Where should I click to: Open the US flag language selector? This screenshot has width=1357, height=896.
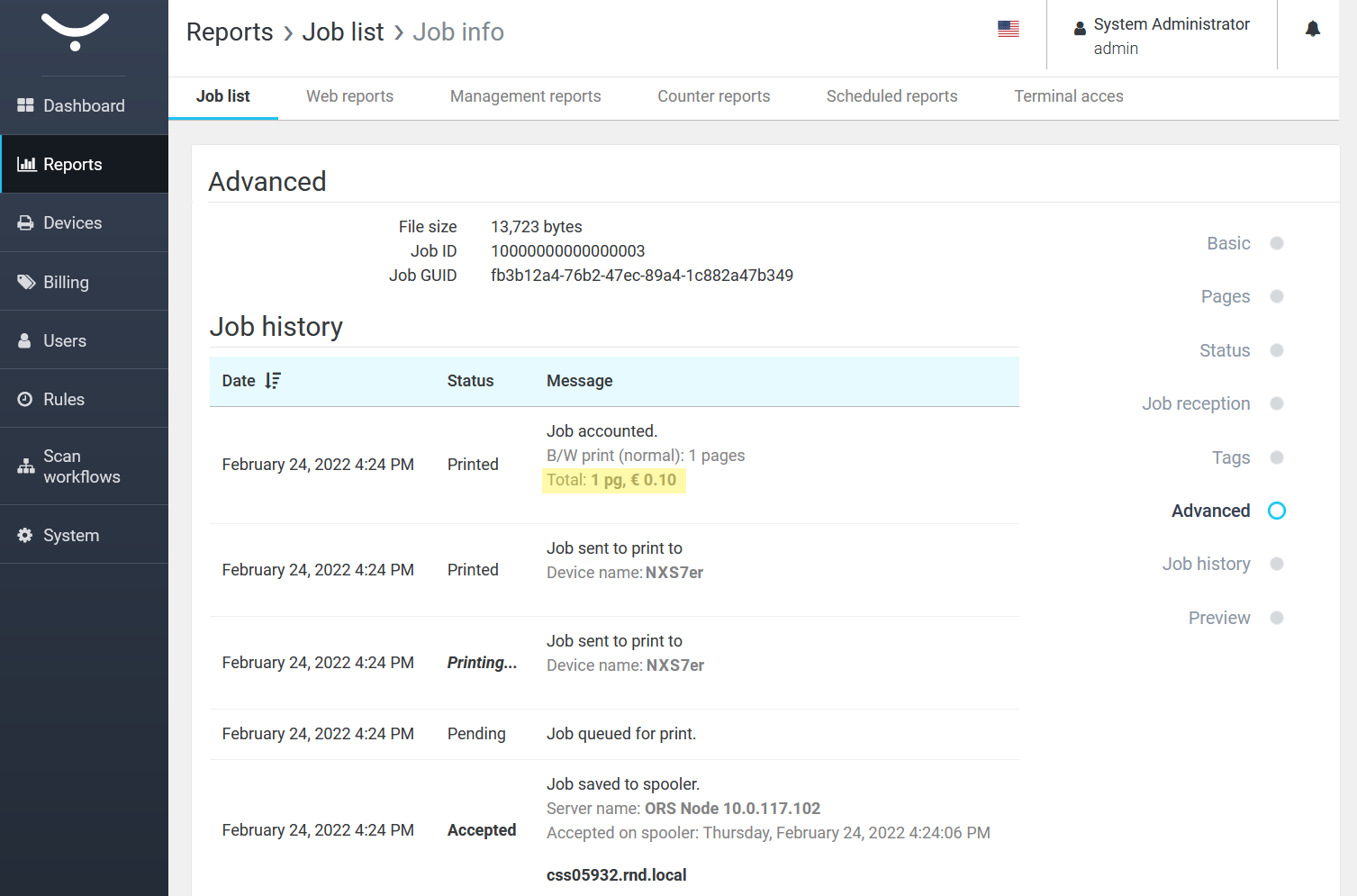point(1008,30)
